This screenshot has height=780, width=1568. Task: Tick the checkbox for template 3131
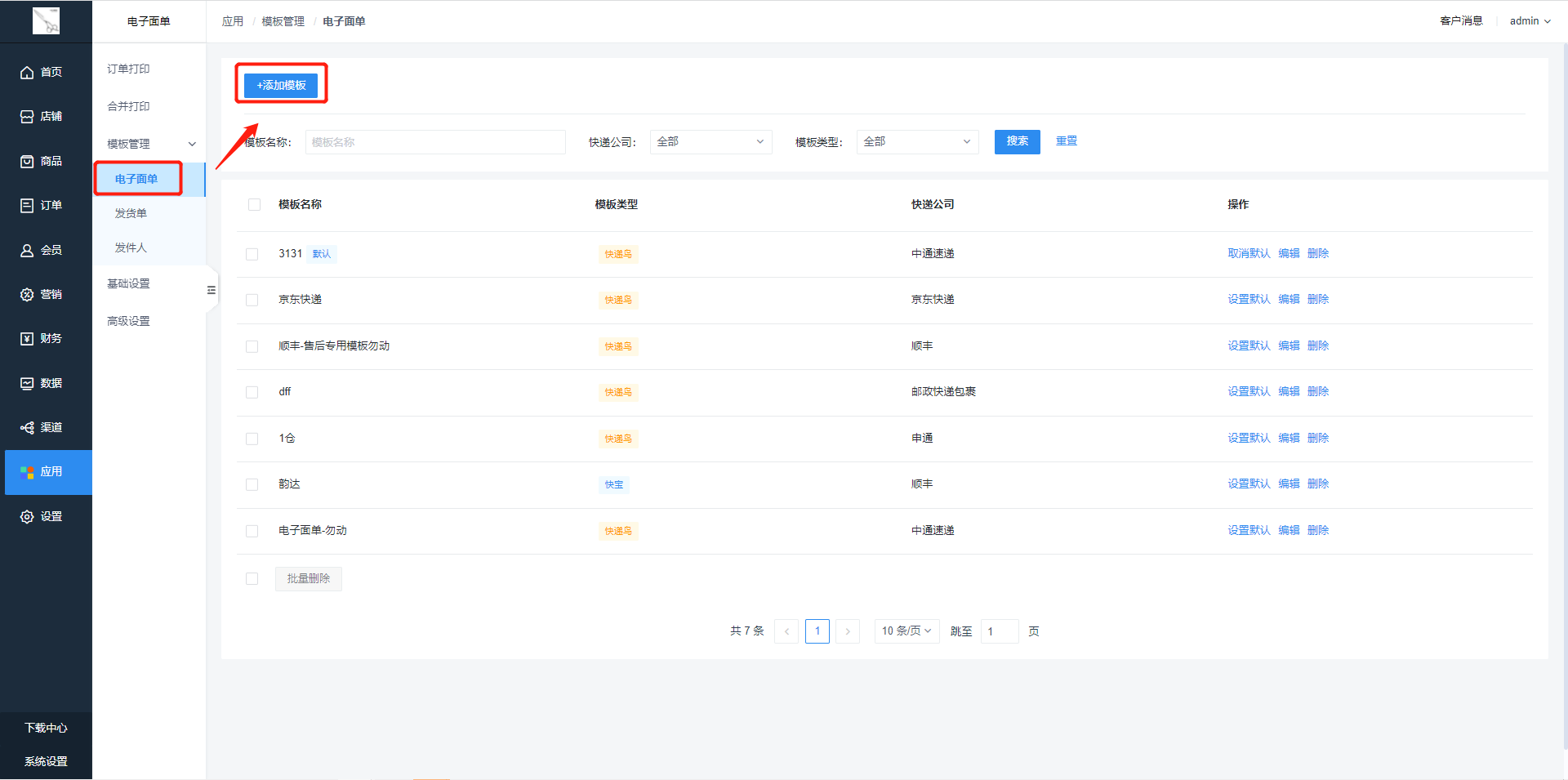tap(252, 254)
